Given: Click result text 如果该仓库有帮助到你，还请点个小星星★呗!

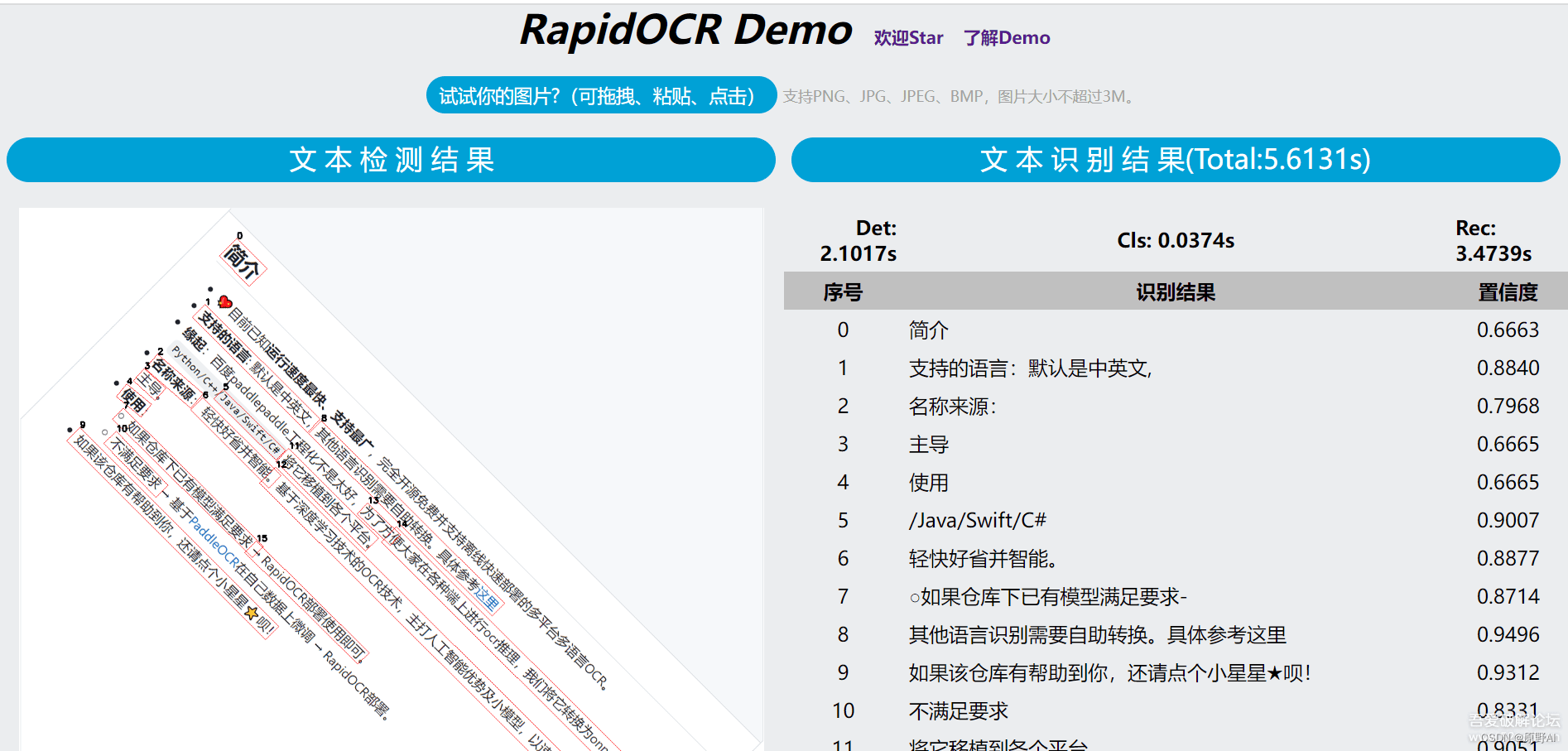Looking at the screenshot, I should click(x=1110, y=673).
